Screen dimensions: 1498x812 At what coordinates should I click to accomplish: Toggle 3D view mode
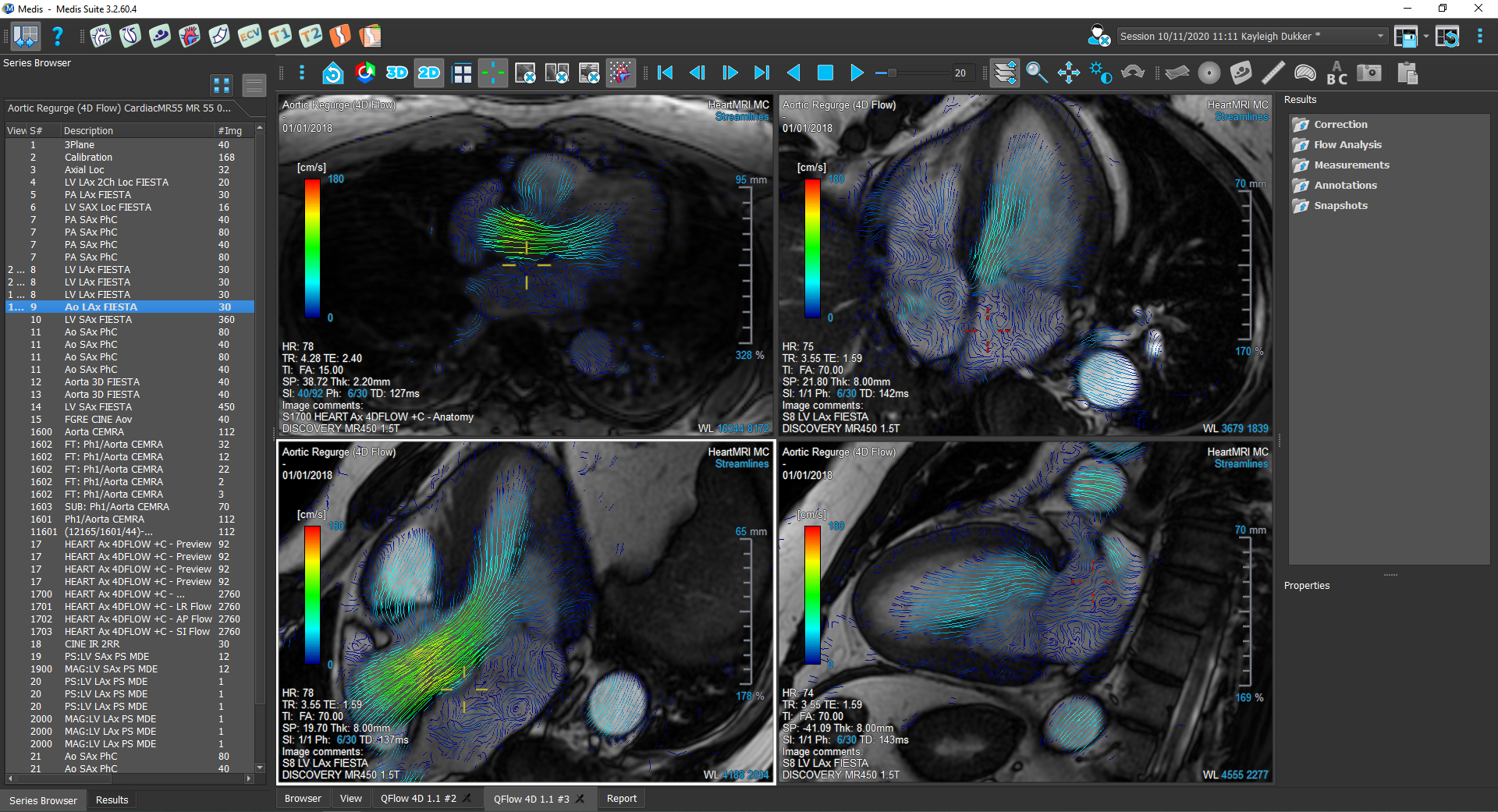click(397, 73)
